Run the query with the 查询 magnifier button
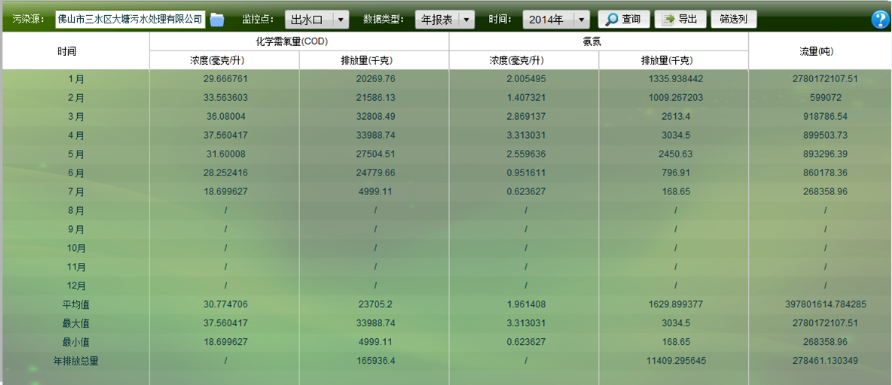The height and width of the screenshot is (385, 892). click(x=623, y=19)
